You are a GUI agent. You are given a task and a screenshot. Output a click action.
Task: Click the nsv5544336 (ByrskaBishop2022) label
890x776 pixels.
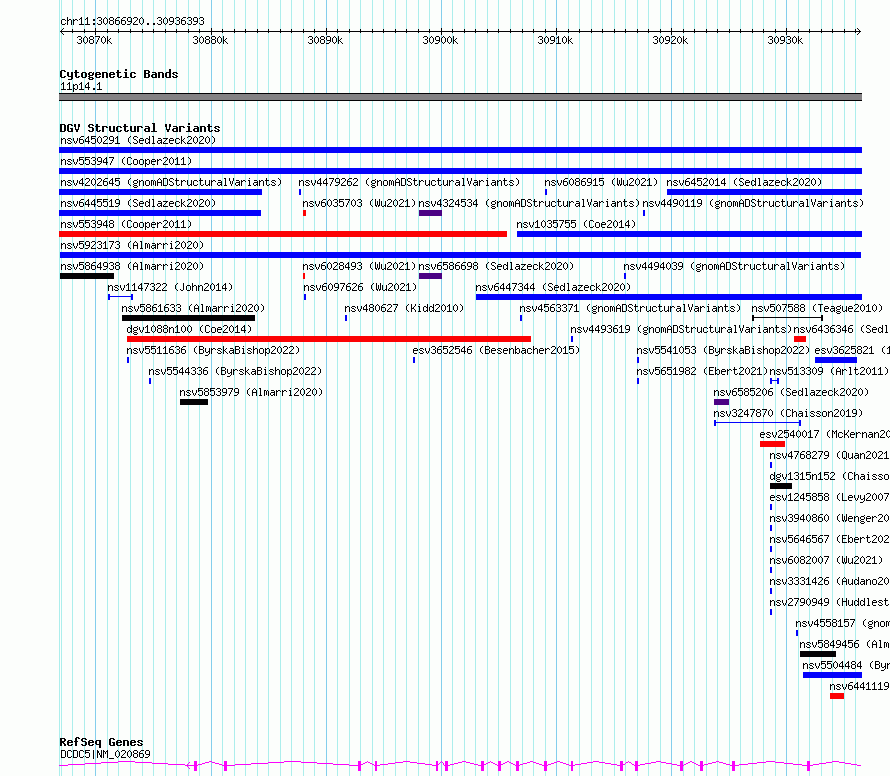(235, 371)
